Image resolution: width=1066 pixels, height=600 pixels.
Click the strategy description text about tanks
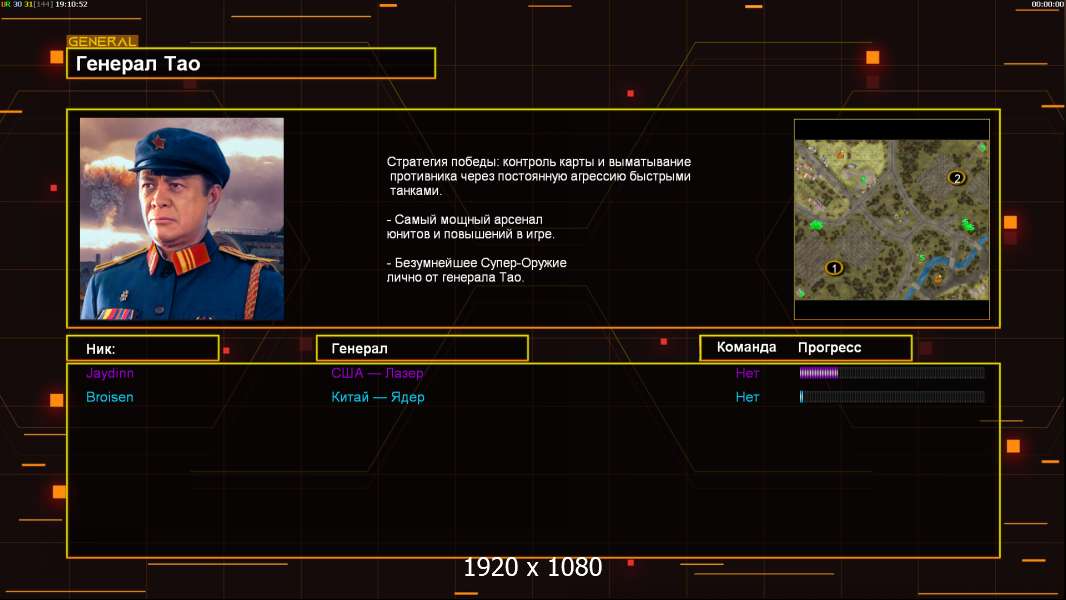(x=538, y=176)
